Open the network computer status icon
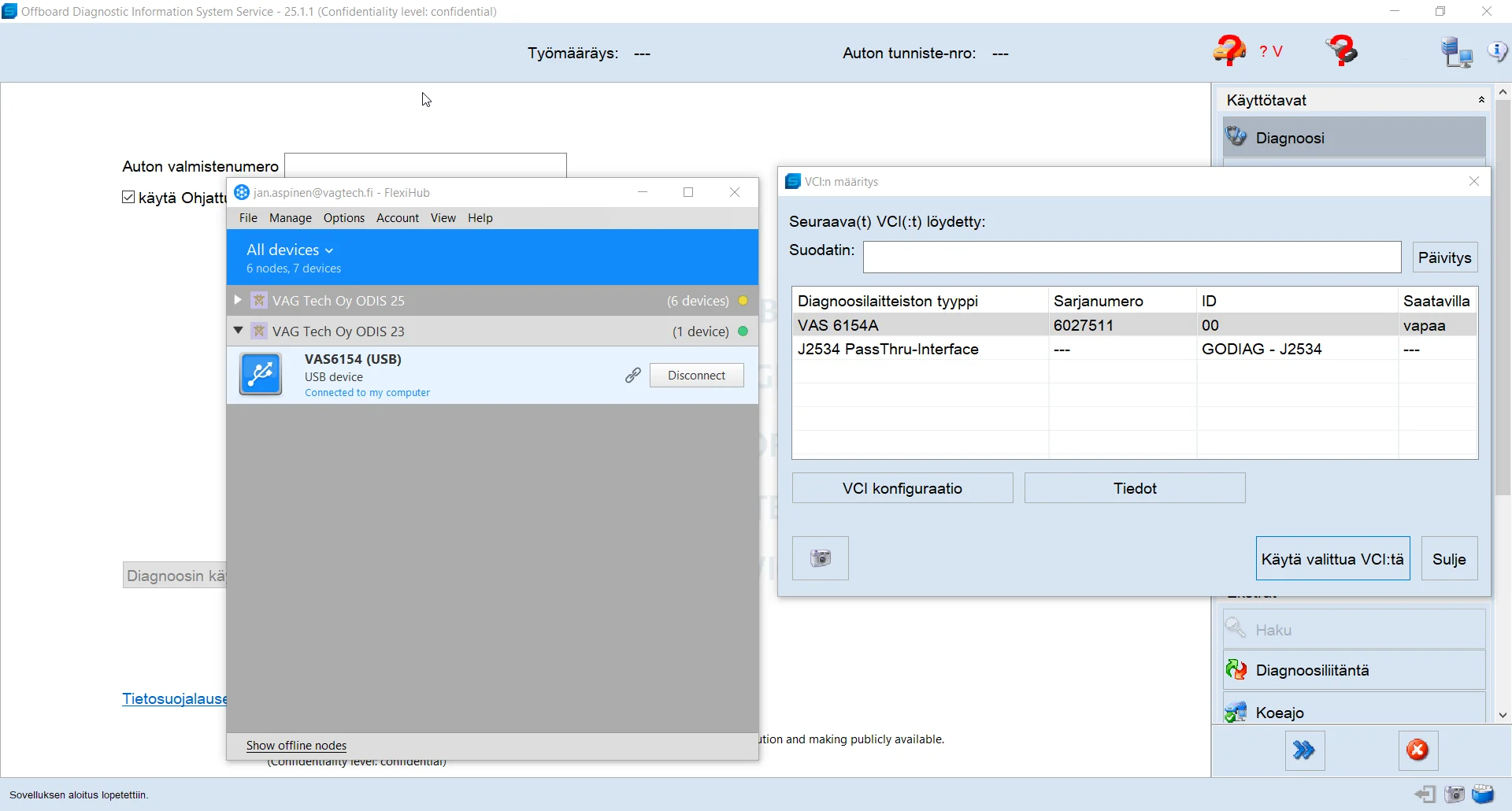Screen dimensions: 1512x811 [x=1456, y=53]
